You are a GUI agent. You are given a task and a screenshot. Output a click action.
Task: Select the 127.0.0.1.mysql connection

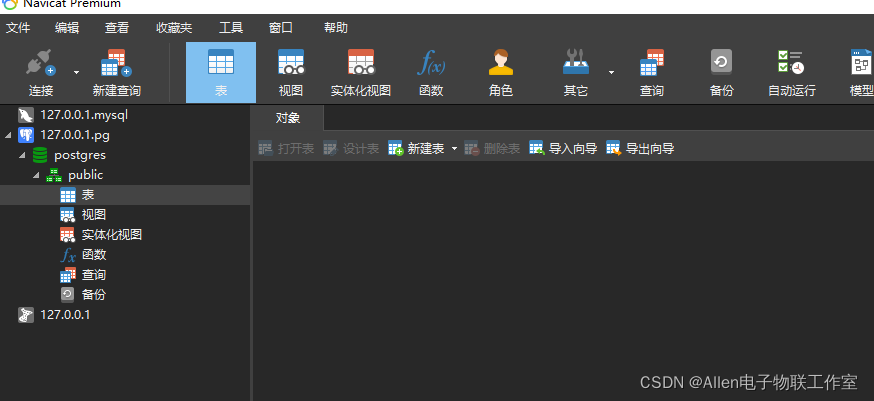84,115
